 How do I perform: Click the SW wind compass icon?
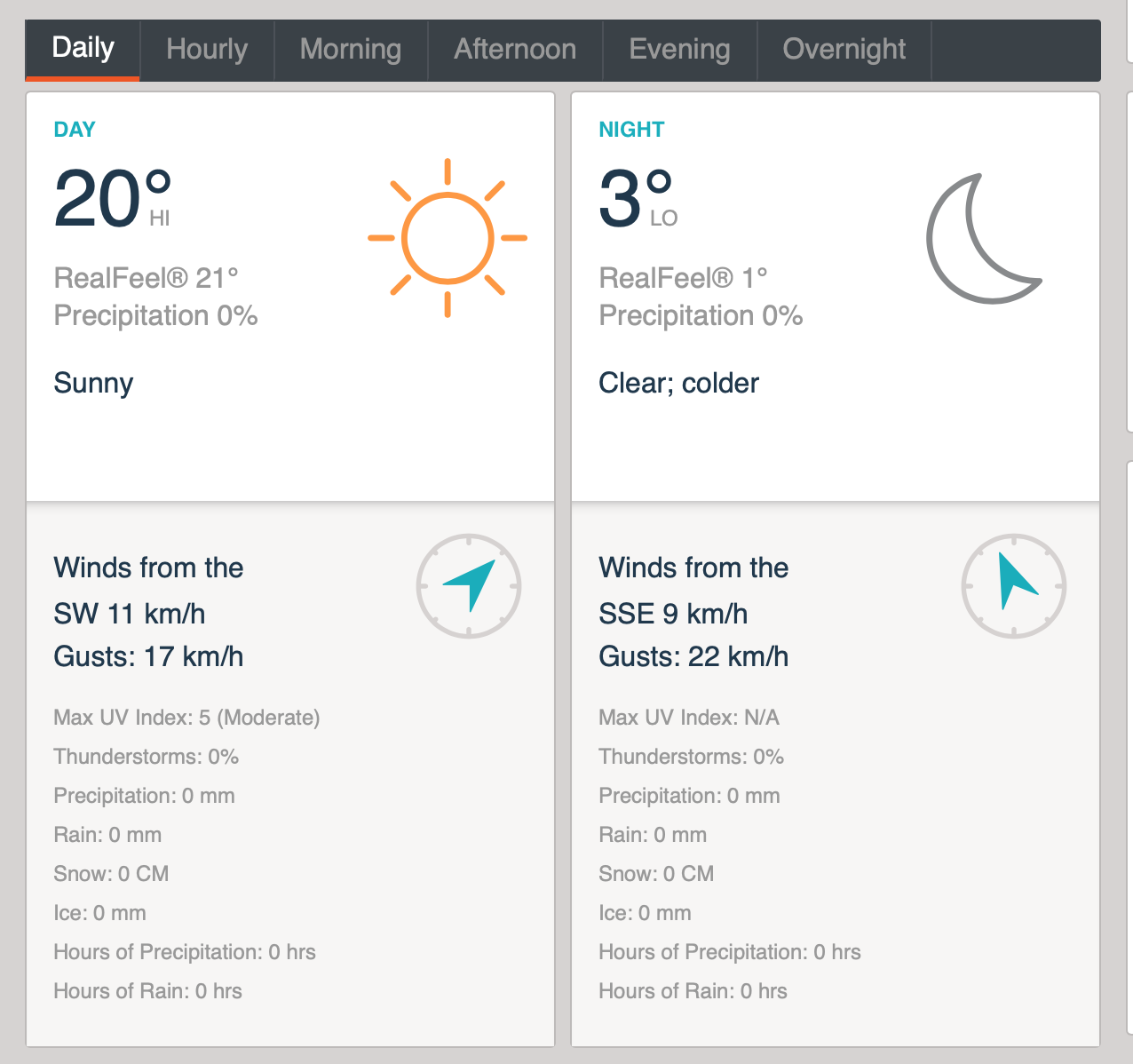click(469, 586)
